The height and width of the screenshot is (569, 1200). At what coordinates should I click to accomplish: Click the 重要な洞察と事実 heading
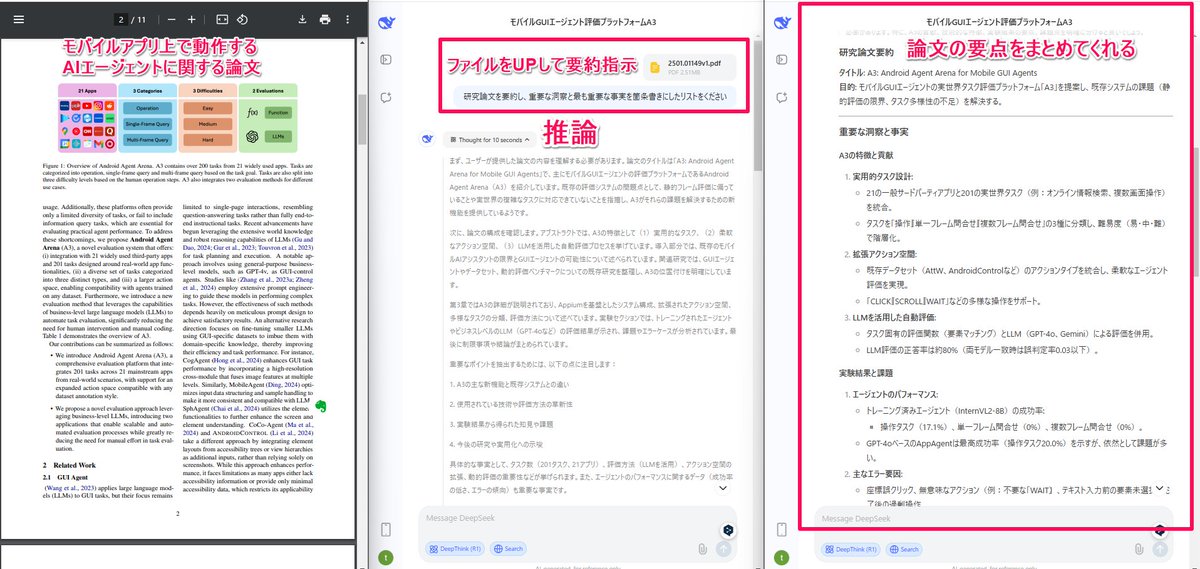click(x=875, y=132)
